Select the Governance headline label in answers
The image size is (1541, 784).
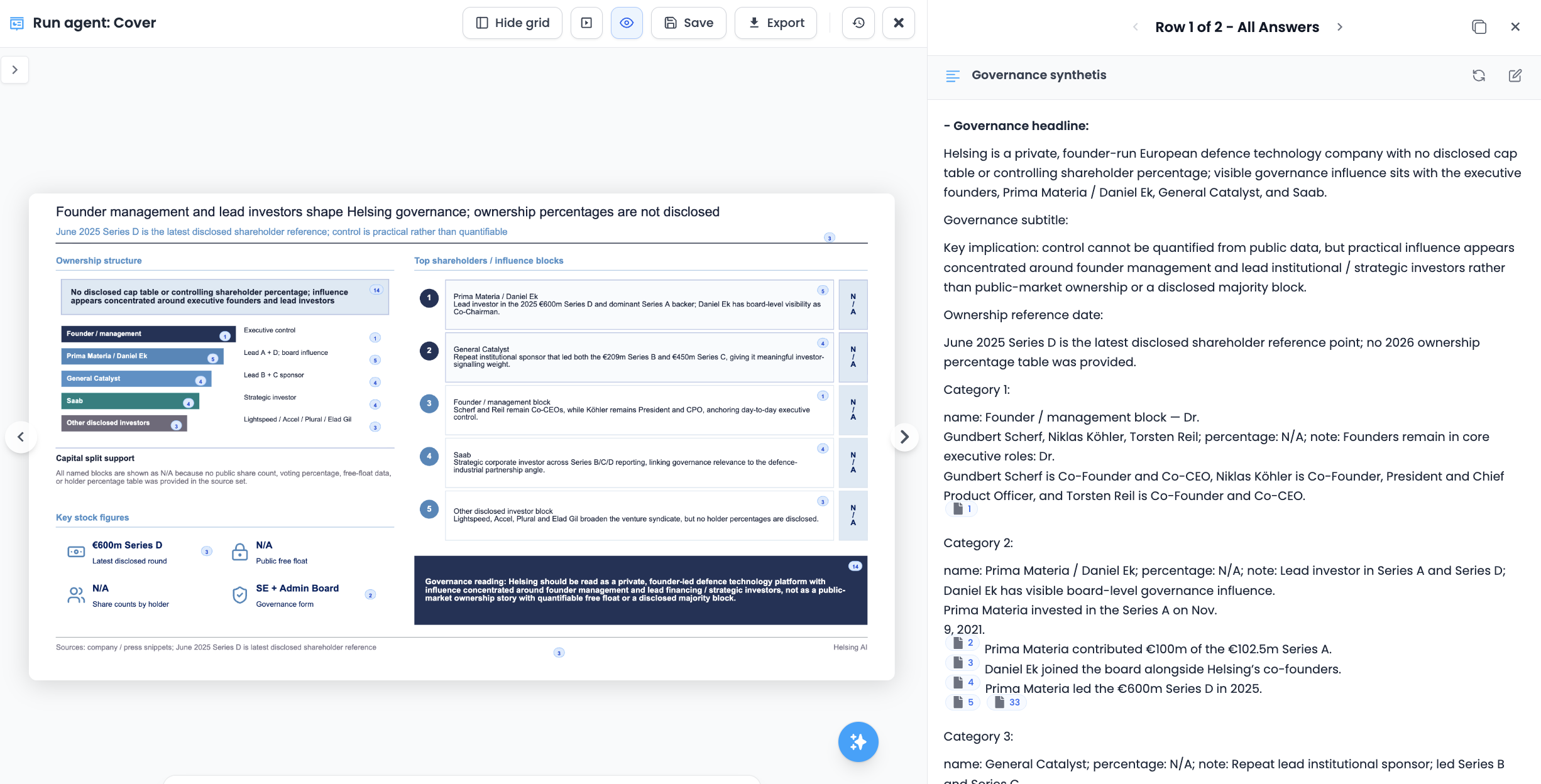pyautogui.click(x=1016, y=126)
